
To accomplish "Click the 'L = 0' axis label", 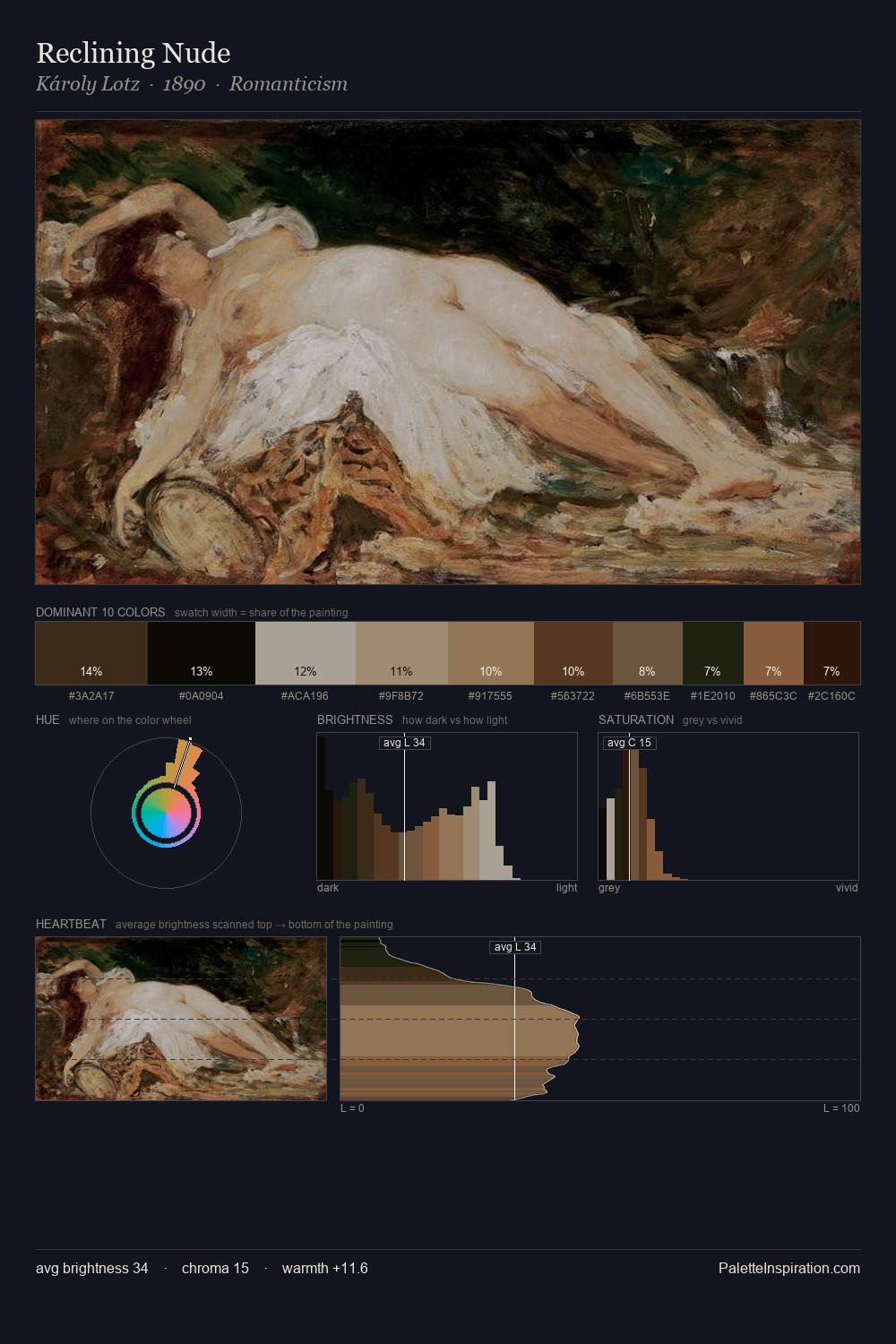I will (352, 1108).
